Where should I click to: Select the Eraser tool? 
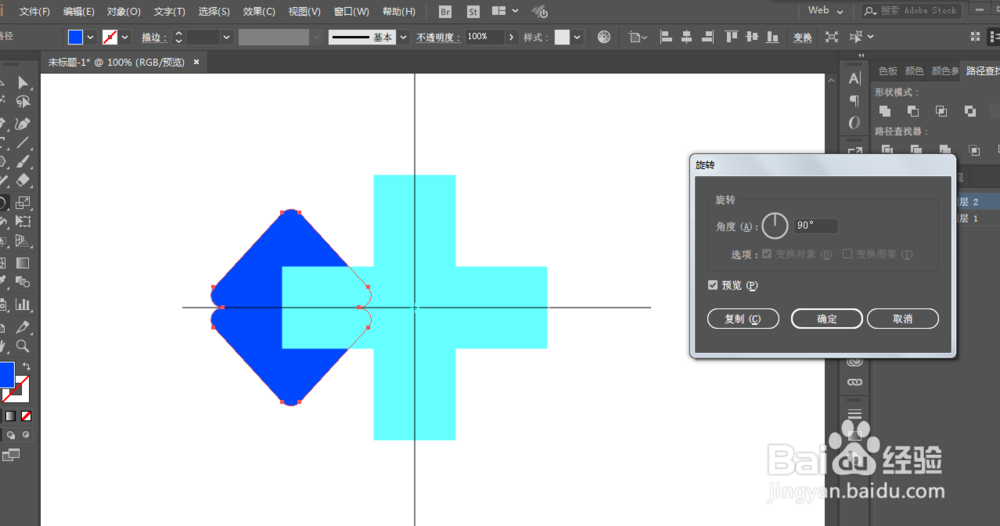(23, 181)
